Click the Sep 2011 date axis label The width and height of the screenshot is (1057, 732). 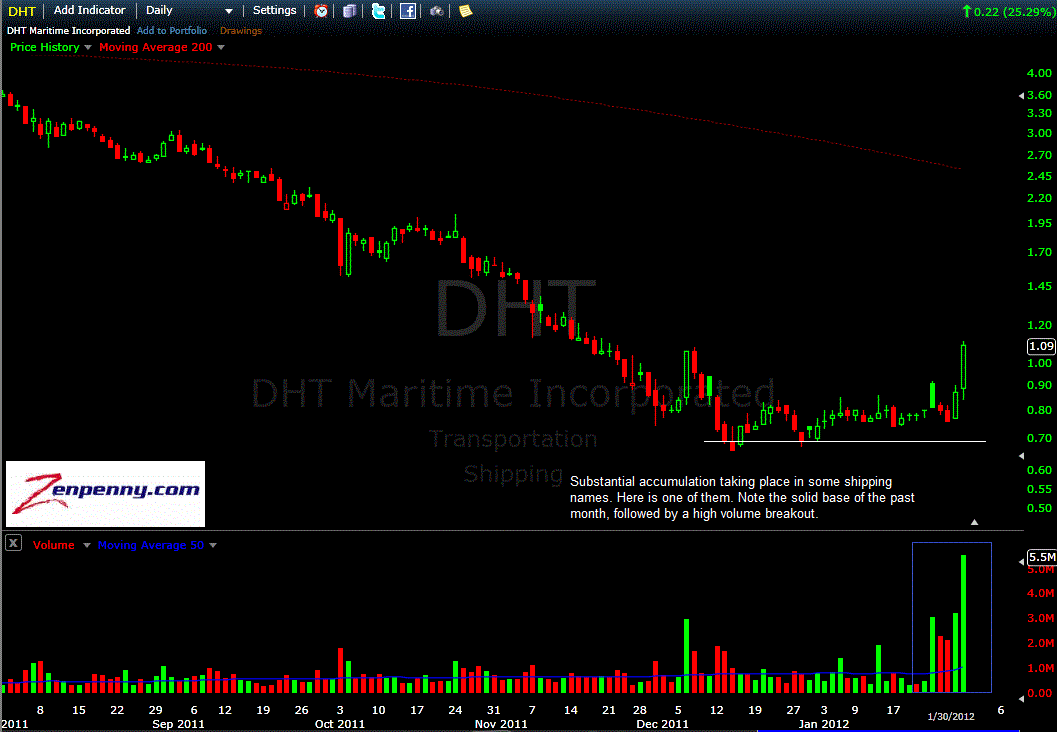click(x=178, y=724)
